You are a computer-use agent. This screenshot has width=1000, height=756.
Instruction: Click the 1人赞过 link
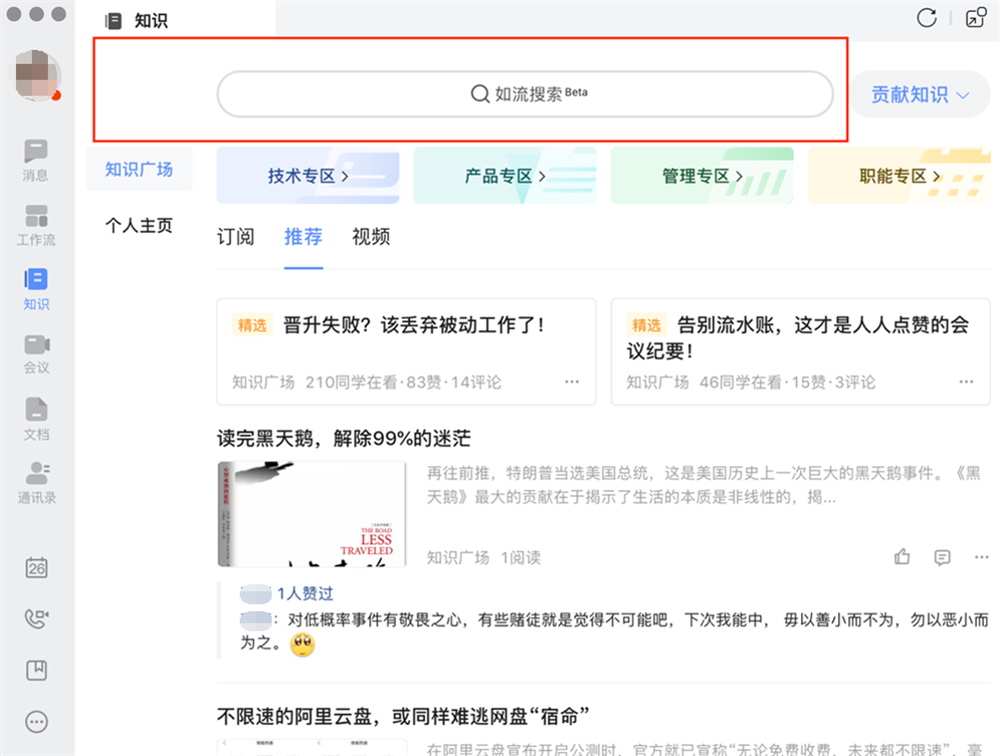pyautogui.click(x=305, y=593)
